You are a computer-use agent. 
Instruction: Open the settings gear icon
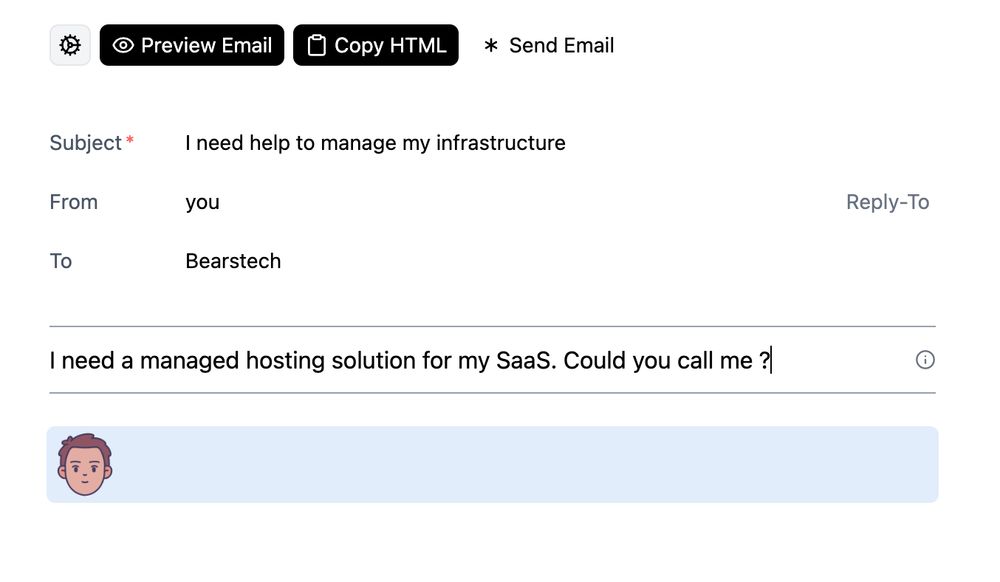point(70,45)
